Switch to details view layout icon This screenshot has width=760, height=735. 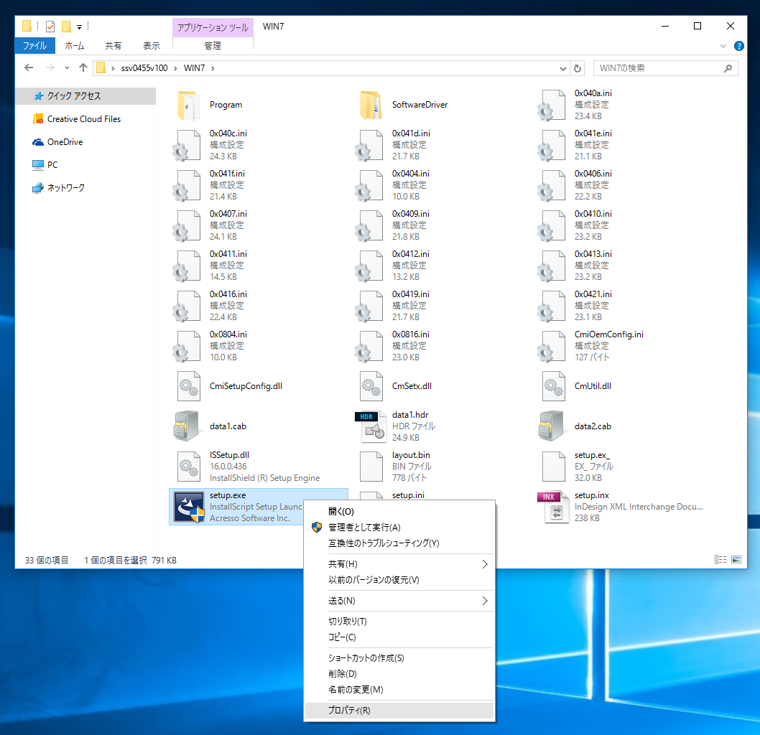pyautogui.click(x=720, y=559)
